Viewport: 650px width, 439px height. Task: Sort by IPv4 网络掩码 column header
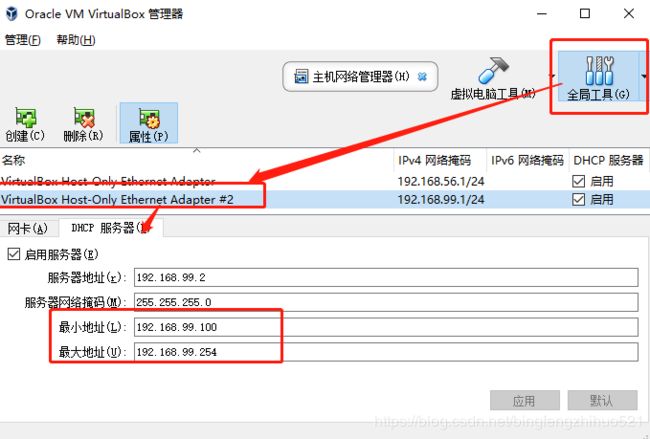tap(440, 160)
